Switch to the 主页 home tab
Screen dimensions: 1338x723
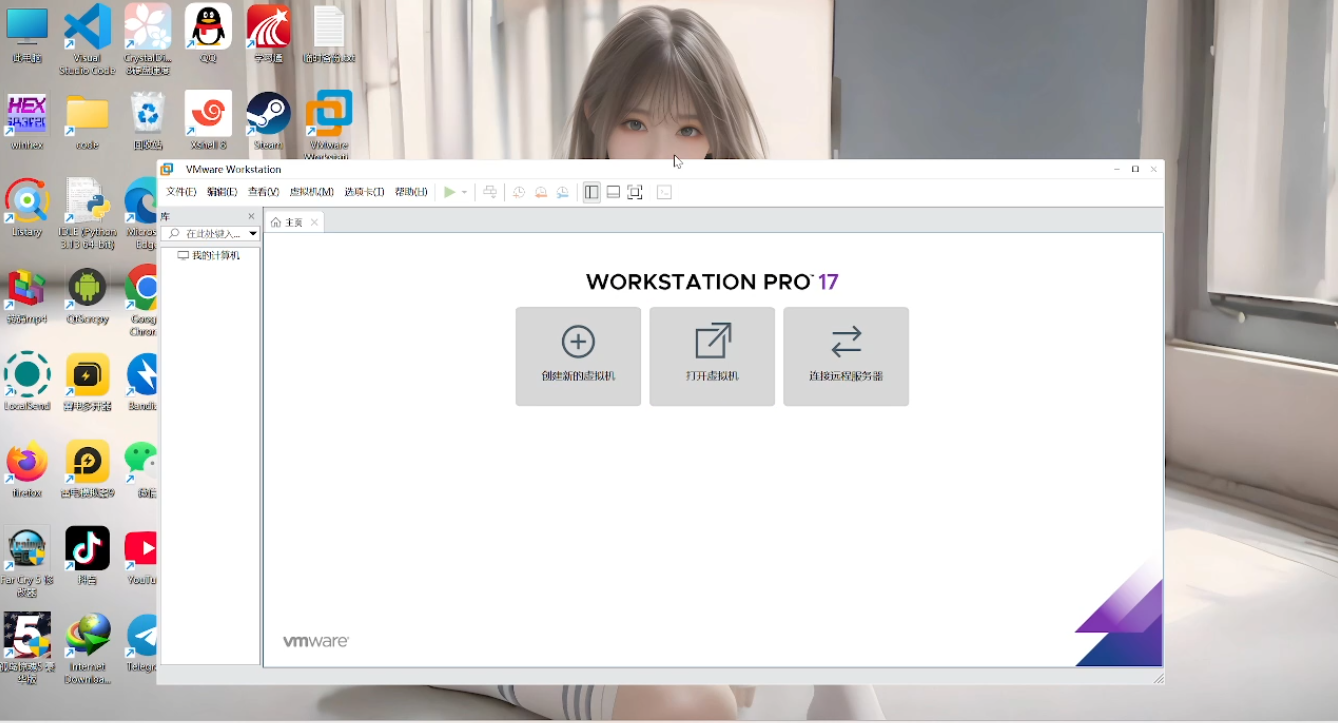287,222
